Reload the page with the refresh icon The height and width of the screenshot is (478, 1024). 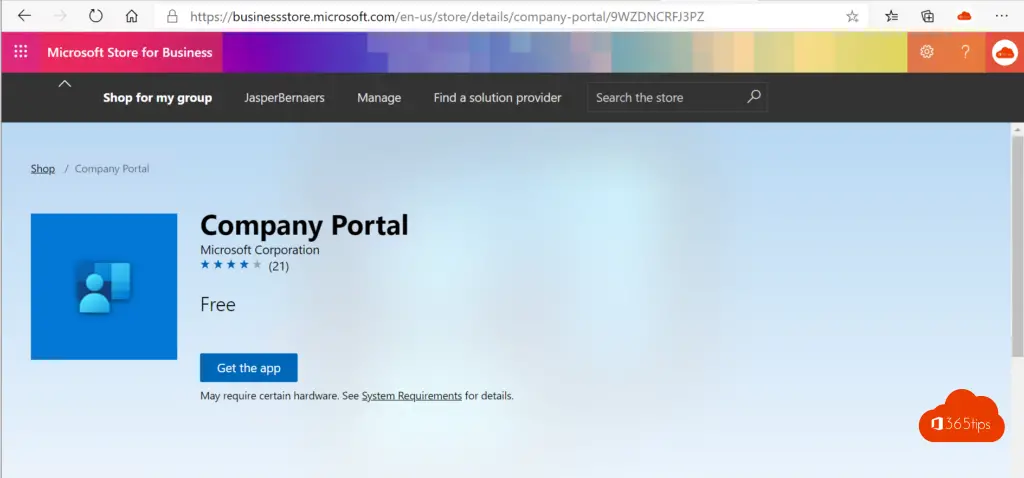96,16
